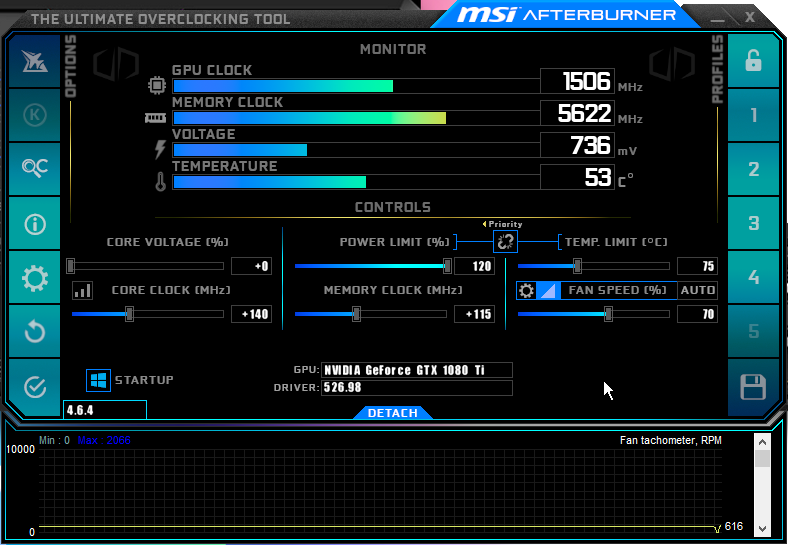Screen dimensions: 788x545
Task: Close Afterburner with the X button
Action: [x=749, y=17]
